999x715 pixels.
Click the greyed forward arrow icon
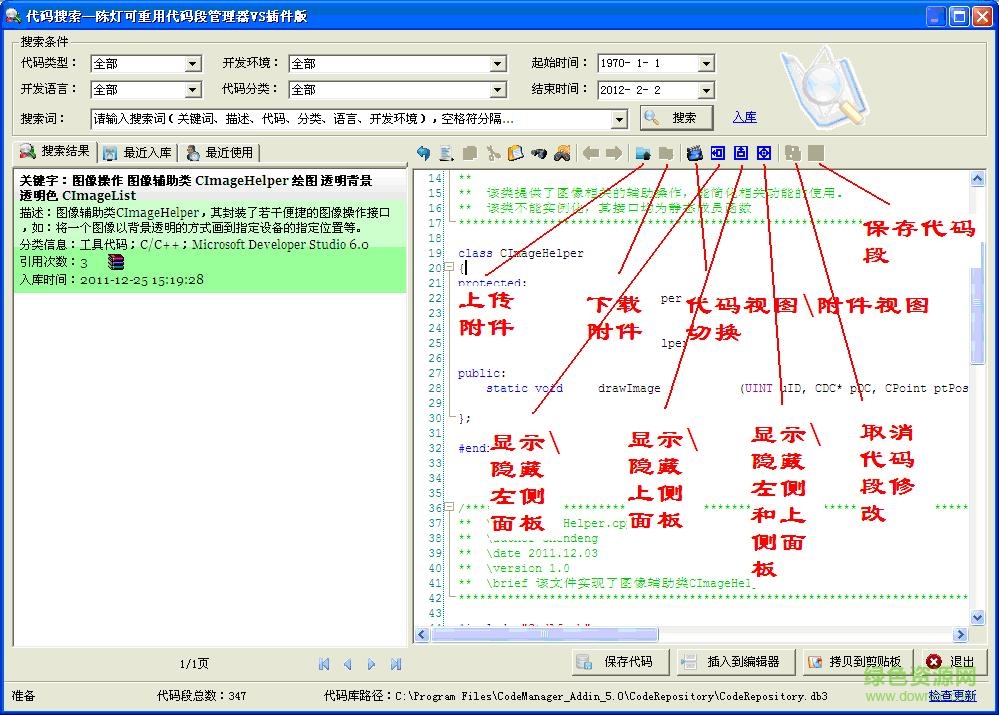pos(614,153)
